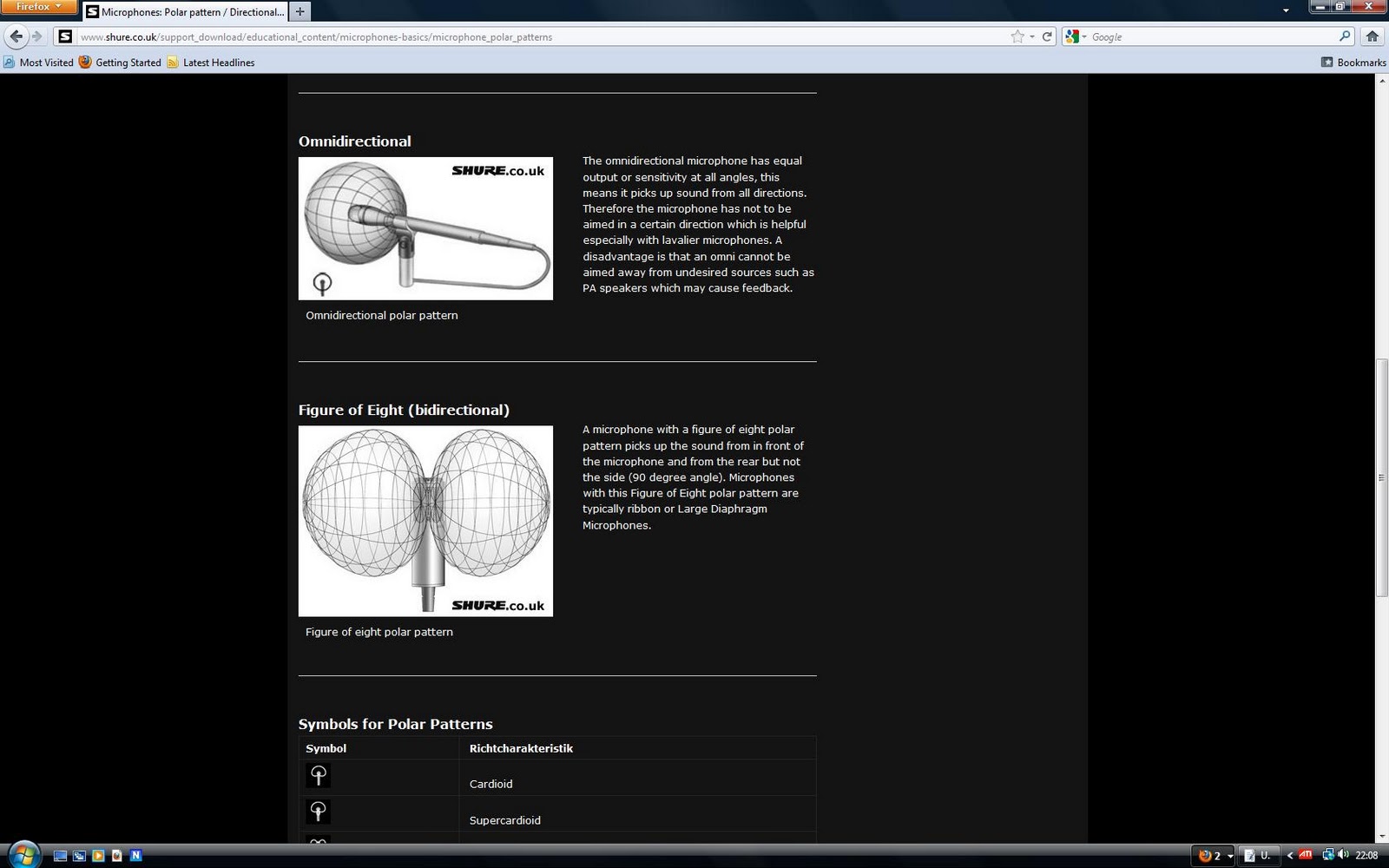
Task: Open Most Visited bookmarks folder
Action: [x=38, y=62]
